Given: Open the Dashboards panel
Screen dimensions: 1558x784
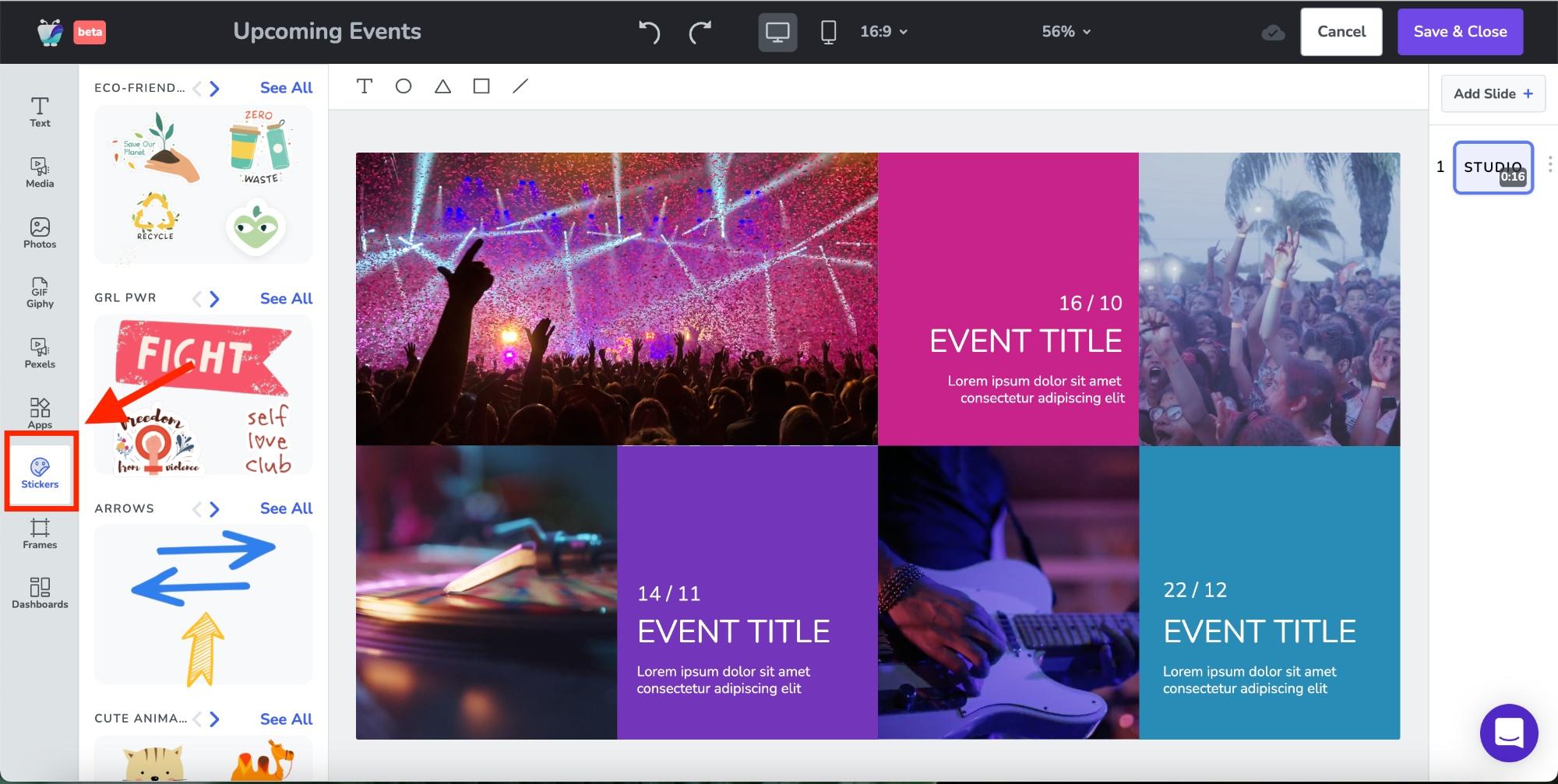Looking at the screenshot, I should coord(40,593).
